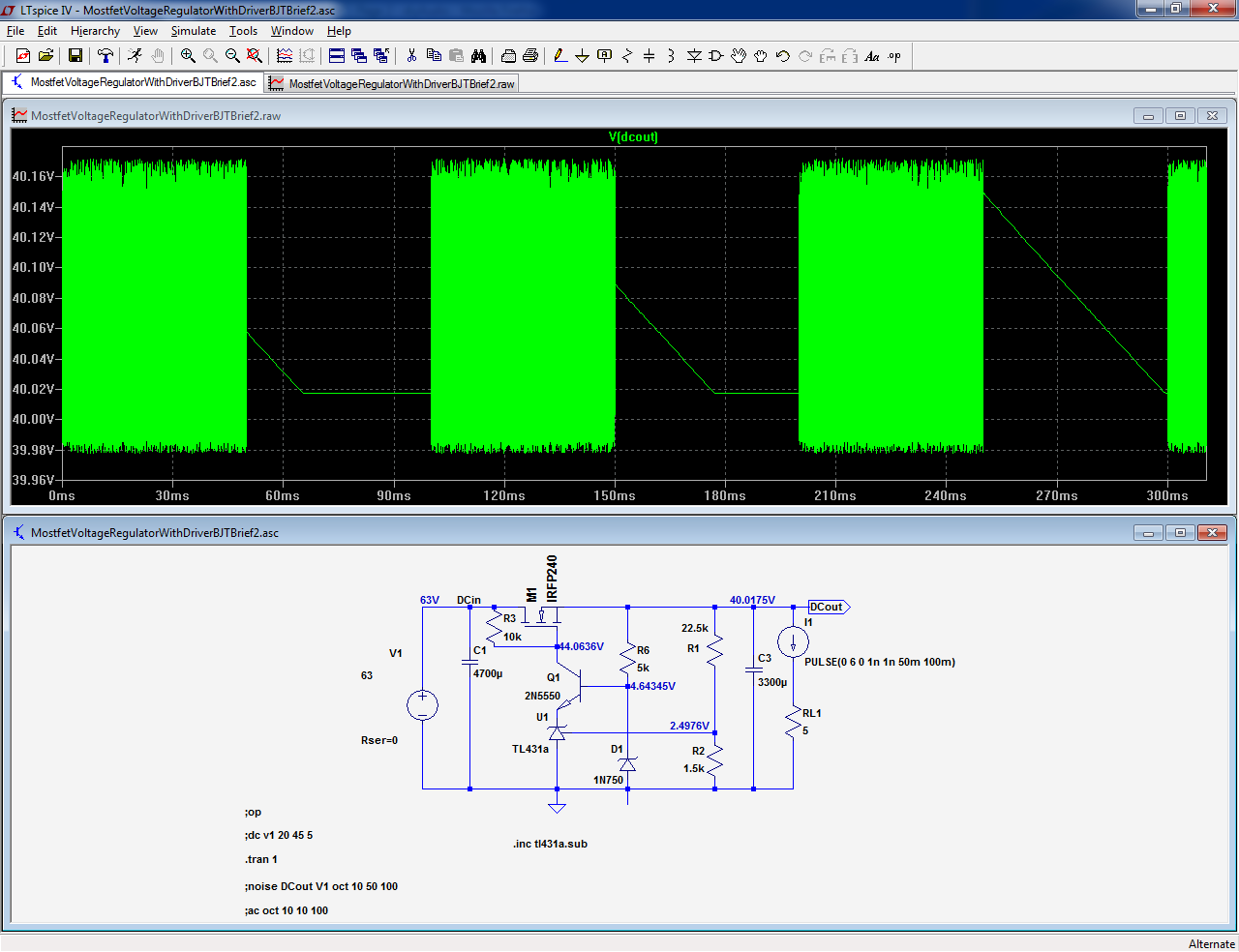
Task: Open the File menu
Action: point(15,31)
